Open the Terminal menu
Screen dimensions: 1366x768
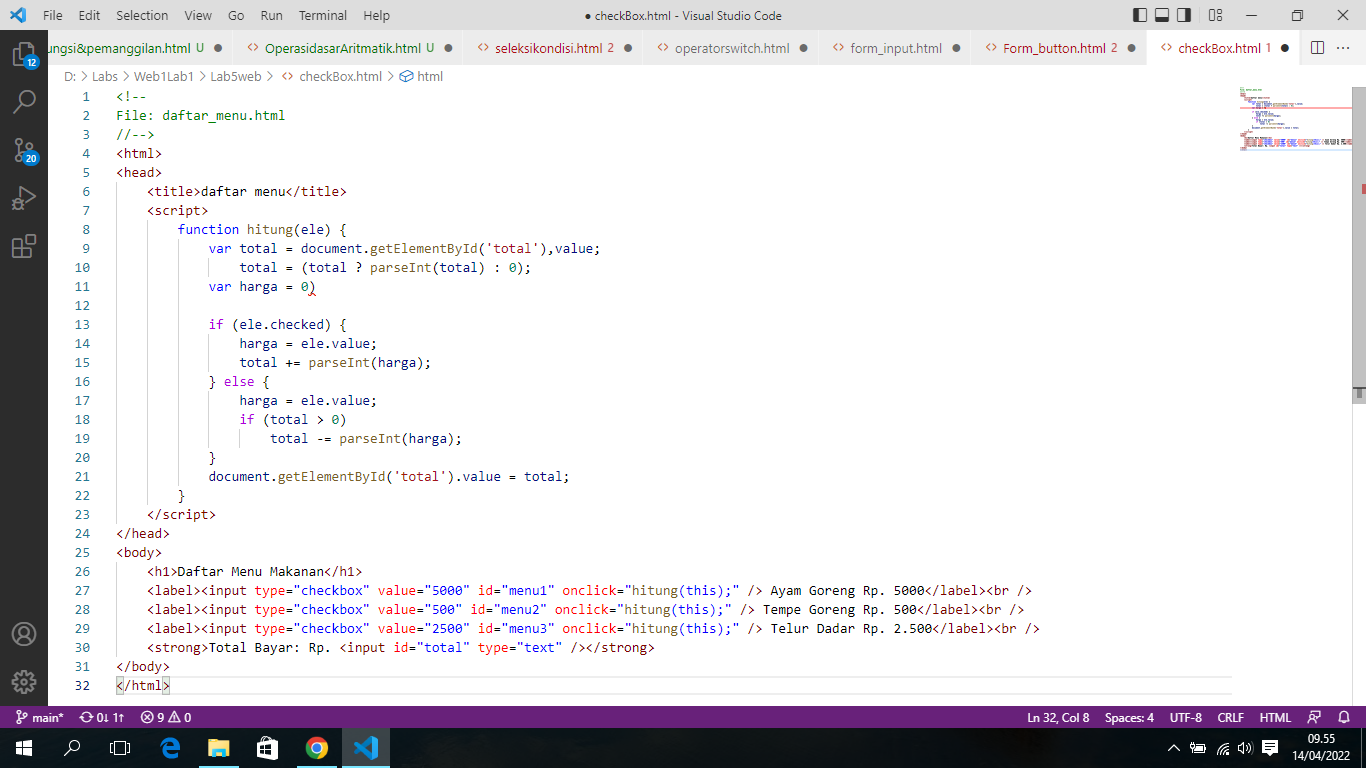tap(322, 15)
